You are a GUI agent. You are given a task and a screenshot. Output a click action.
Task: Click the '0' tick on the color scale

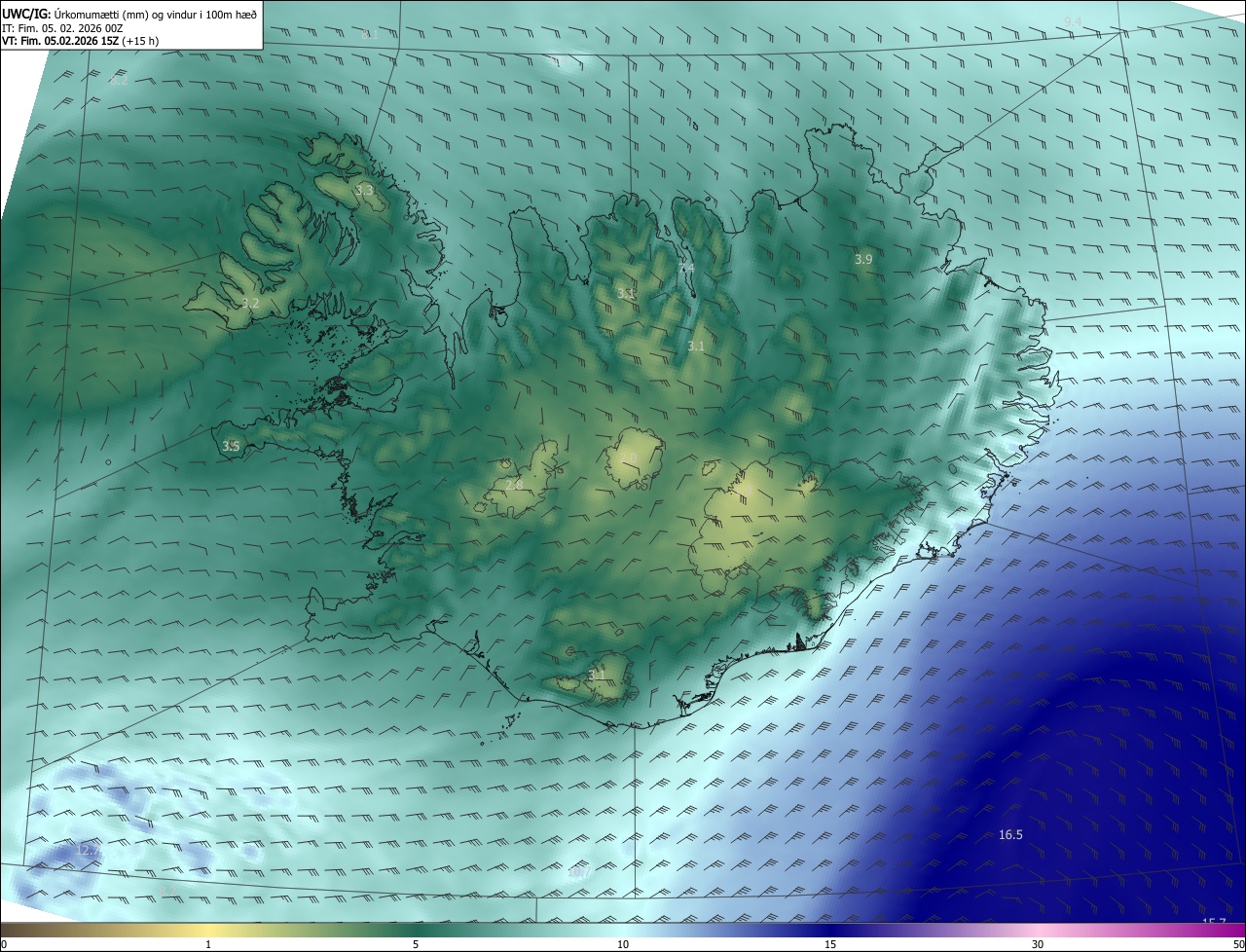(x=4, y=944)
